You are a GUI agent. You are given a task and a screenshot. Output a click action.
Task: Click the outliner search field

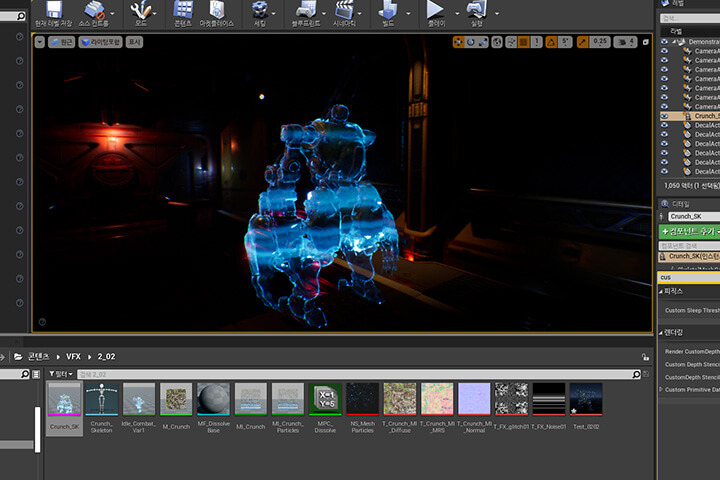[x=690, y=18]
